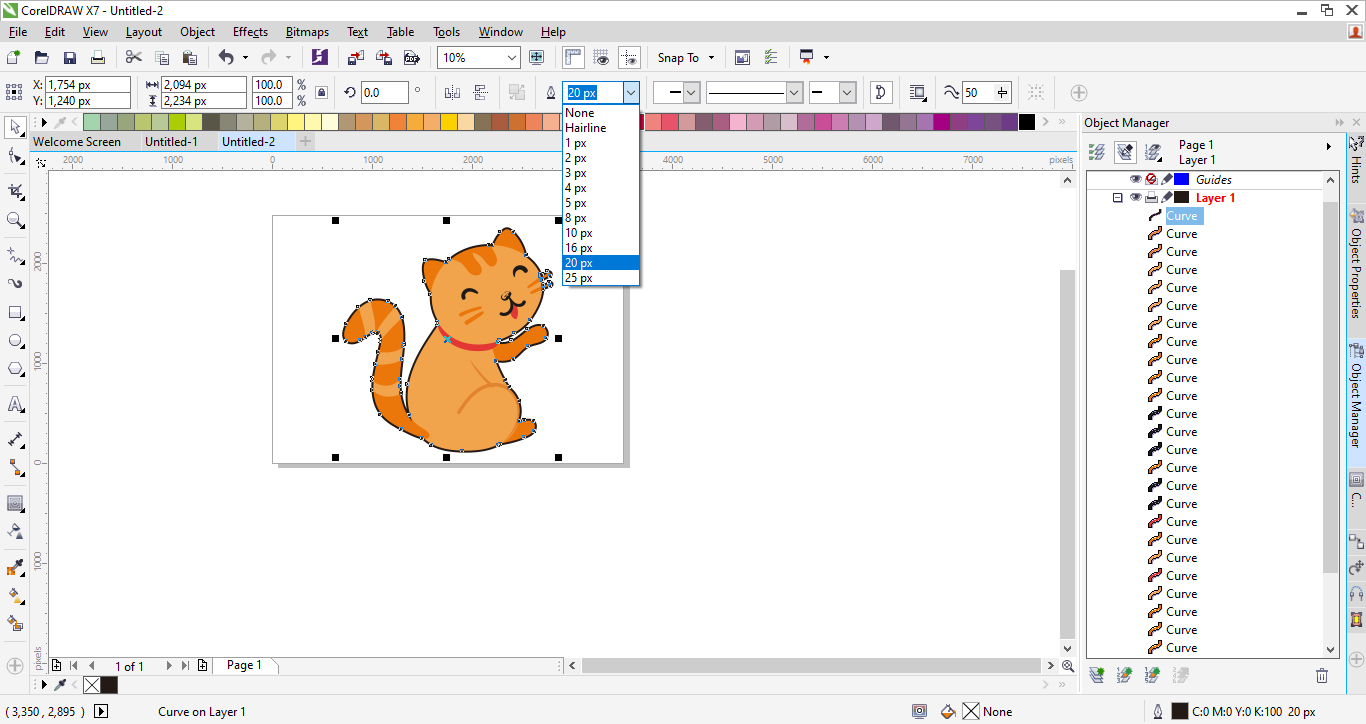Screen dimensions: 1366x724
Task: Toggle editing lock on the Guides layer
Action: (x=1167, y=178)
